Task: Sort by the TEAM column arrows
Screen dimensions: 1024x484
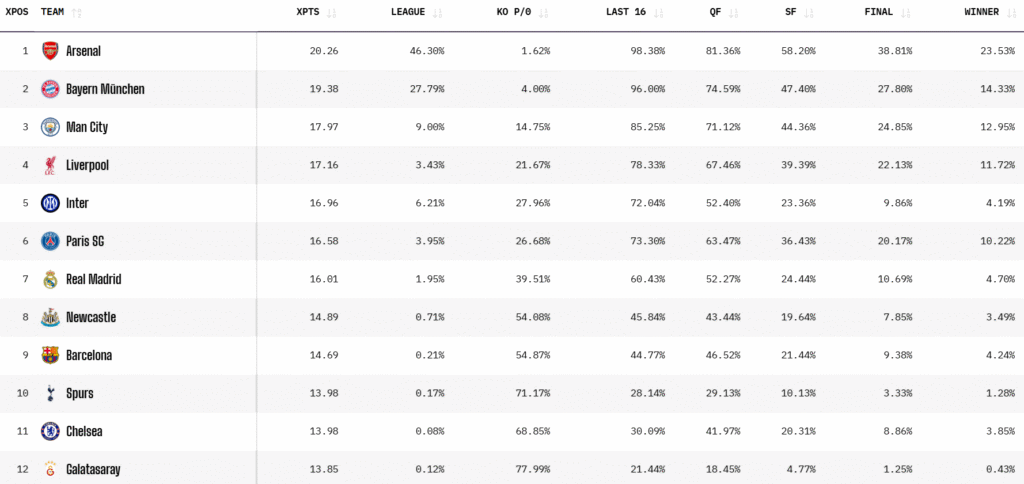Action: (77, 13)
